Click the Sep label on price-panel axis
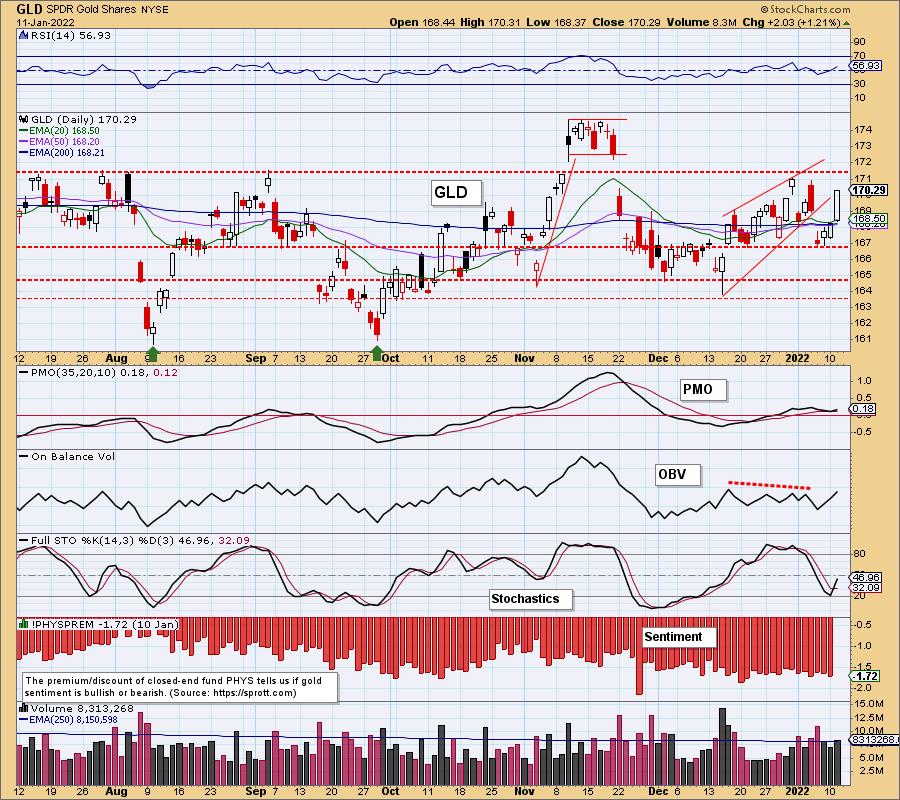Image resolution: width=900 pixels, height=800 pixels. point(256,358)
